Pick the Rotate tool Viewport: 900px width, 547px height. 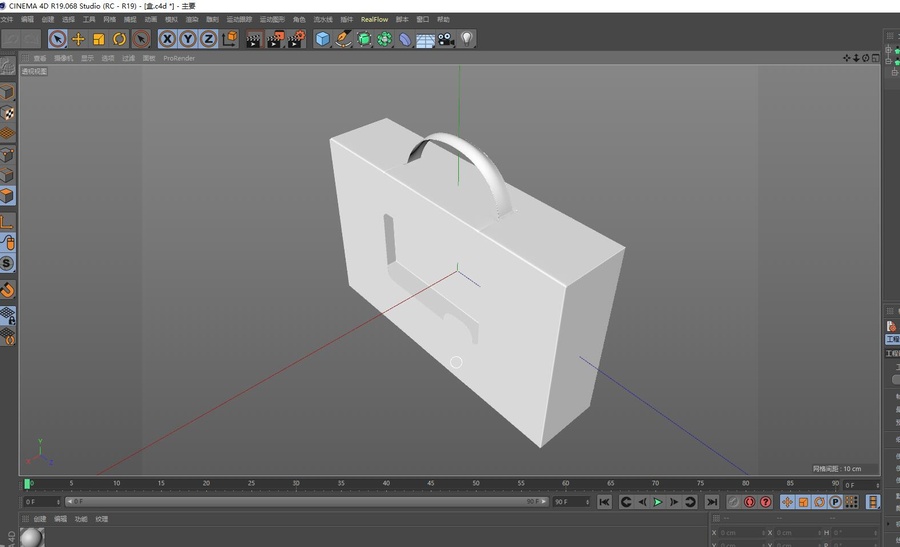point(119,39)
